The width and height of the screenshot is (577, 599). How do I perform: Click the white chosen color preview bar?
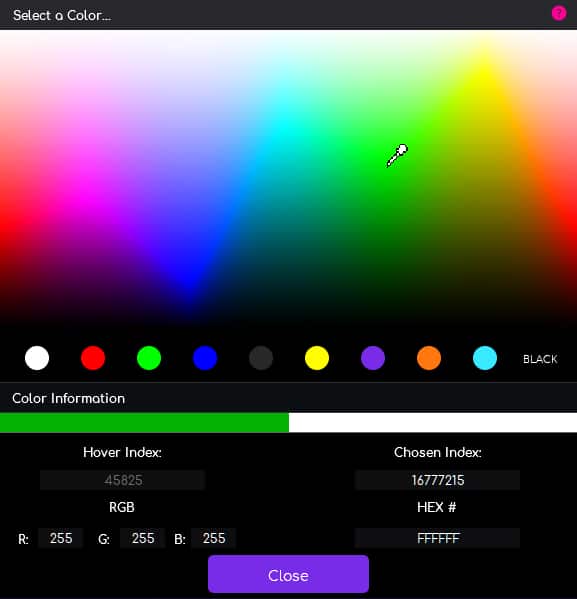(x=433, y=423)
